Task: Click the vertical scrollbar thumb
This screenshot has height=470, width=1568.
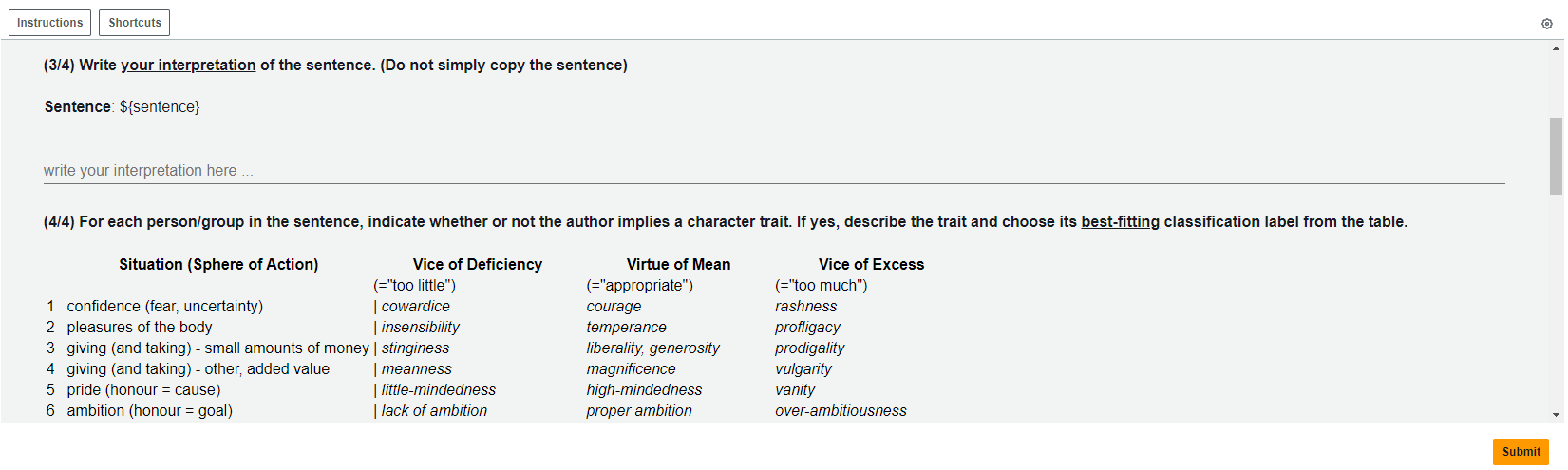Action: point(1556,156)
